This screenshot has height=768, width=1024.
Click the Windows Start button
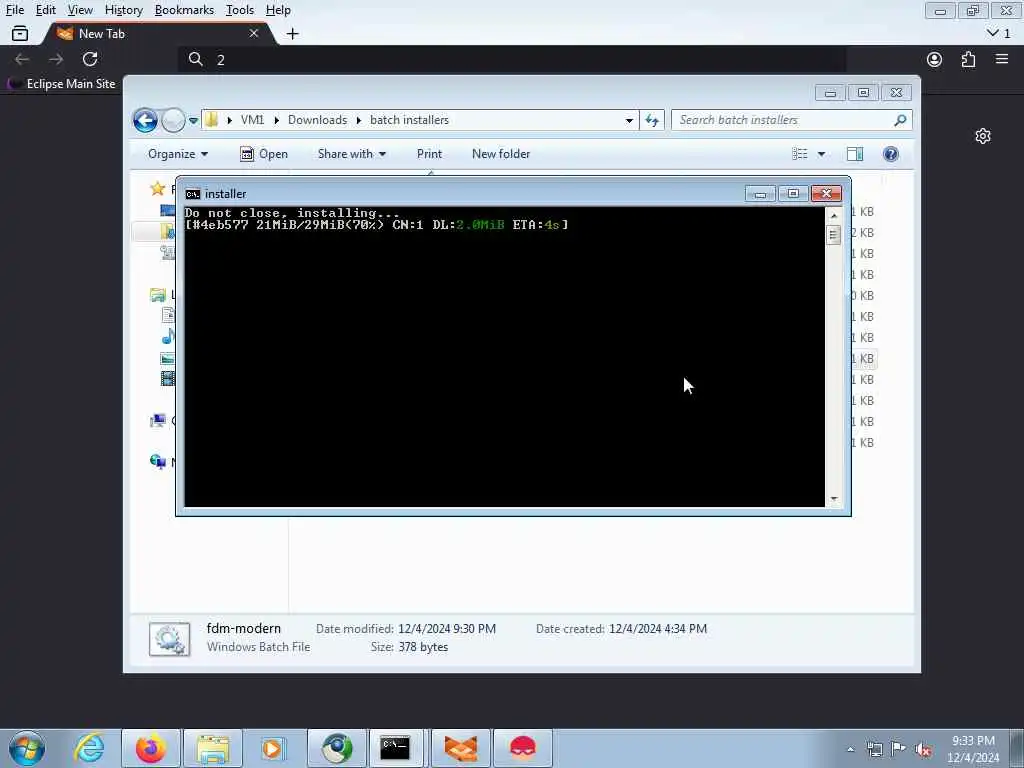pos(27,748)
